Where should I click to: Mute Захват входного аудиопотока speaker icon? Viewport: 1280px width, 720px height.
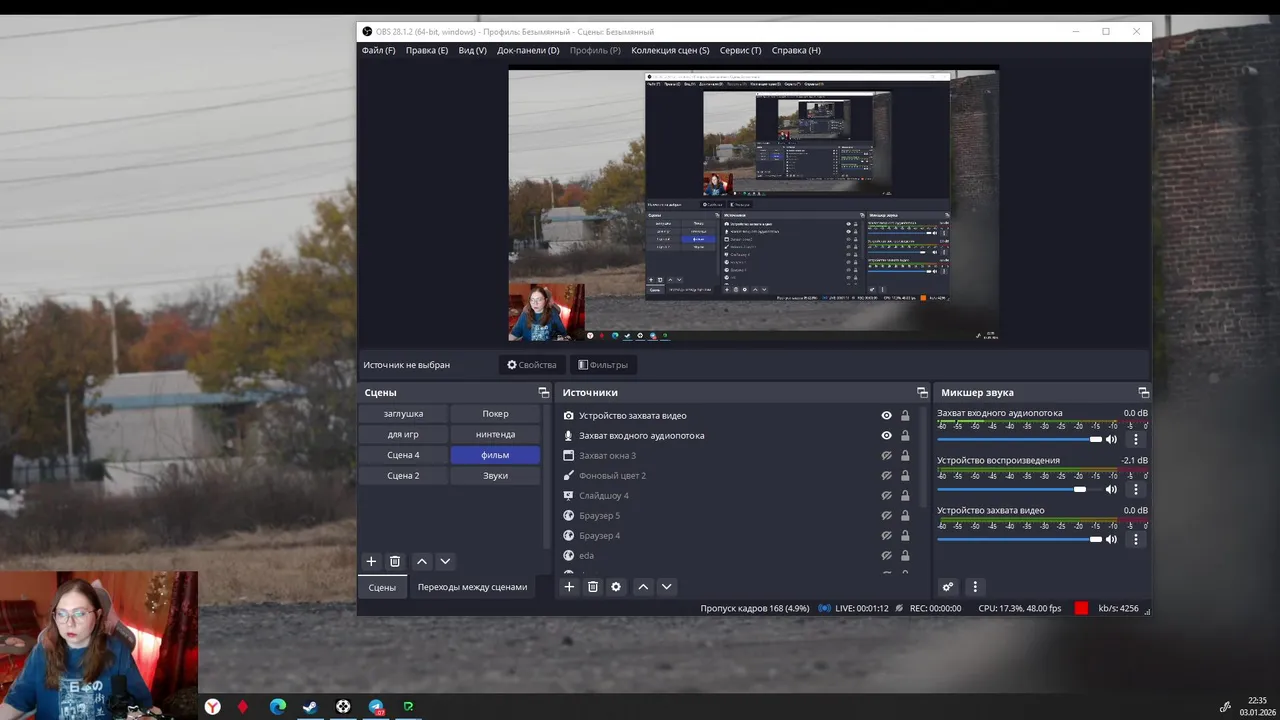pyautogui.click(x=1111, y=440)
